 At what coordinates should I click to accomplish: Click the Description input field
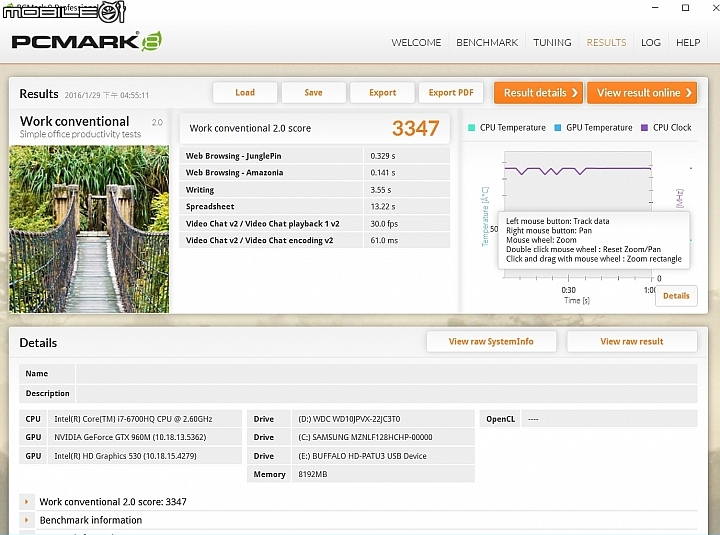tap(387, 394)
